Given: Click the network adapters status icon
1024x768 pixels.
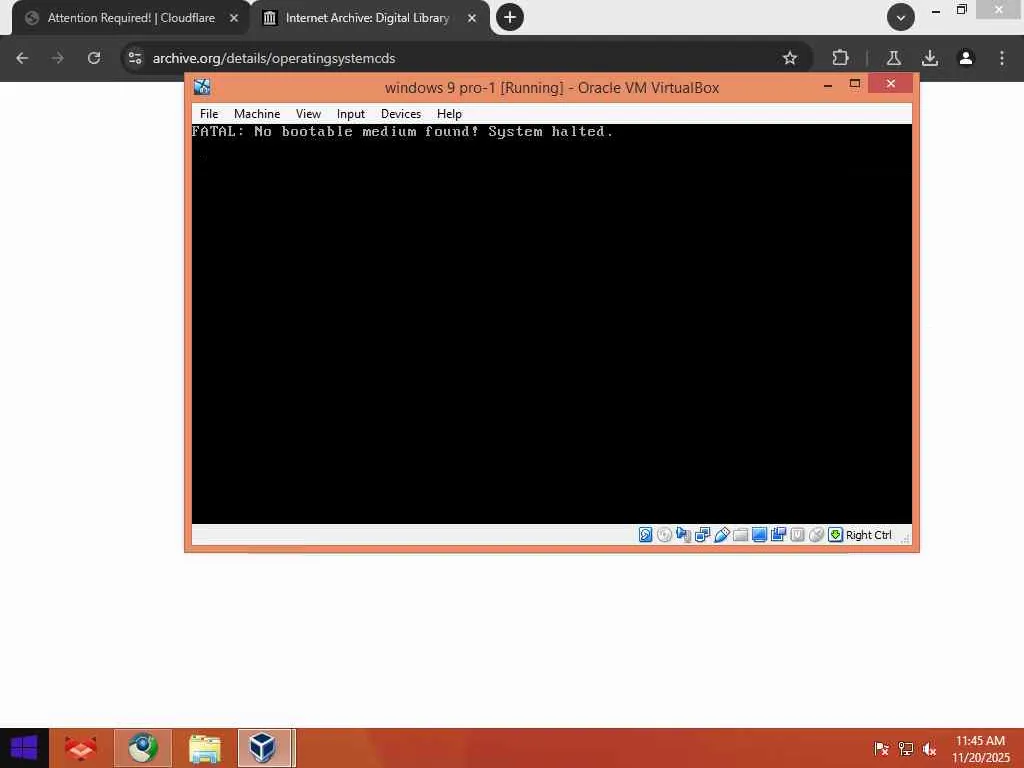Looking at the screenshot, I should pos(702,535).
